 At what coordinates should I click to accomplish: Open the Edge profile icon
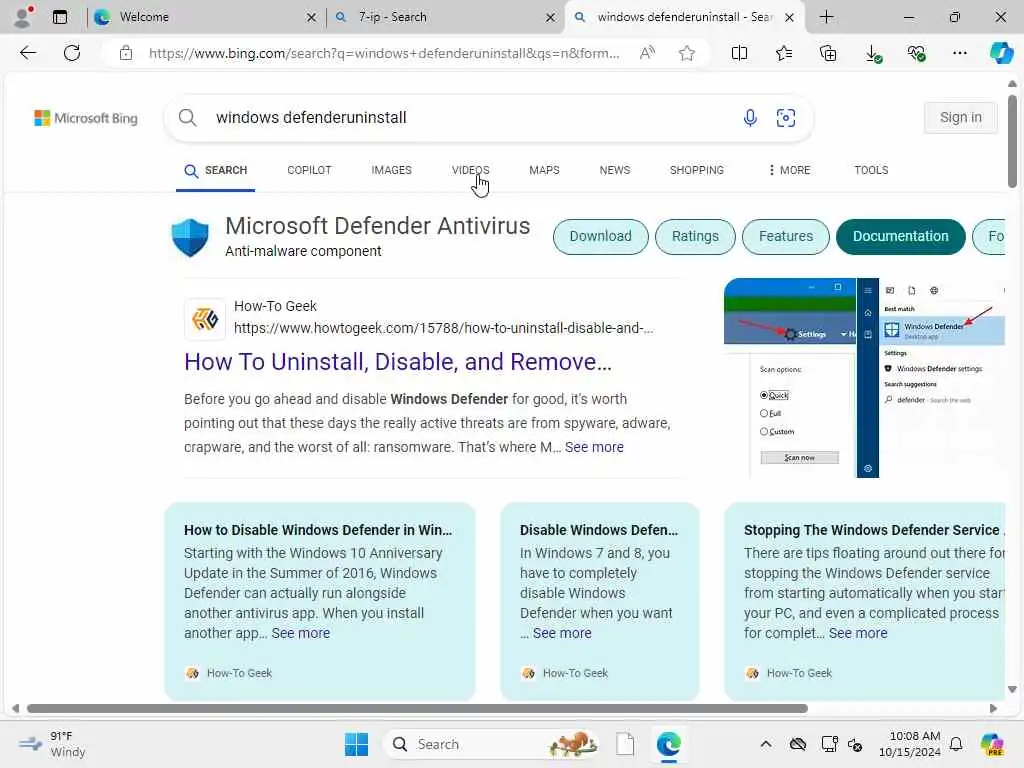pos(23,17)
